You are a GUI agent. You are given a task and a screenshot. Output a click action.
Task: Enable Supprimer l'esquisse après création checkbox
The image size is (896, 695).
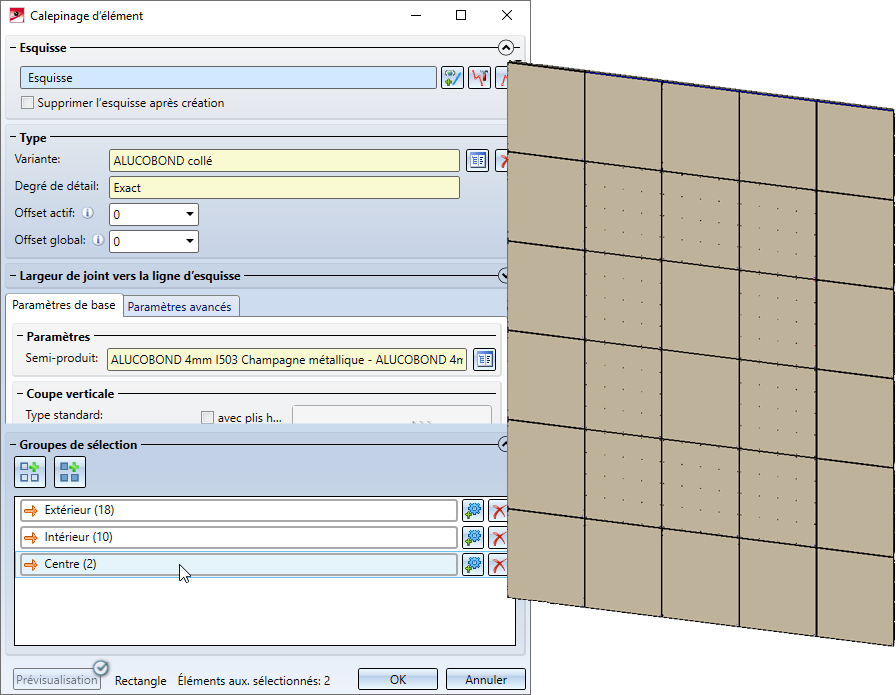(x=28, y=103)
